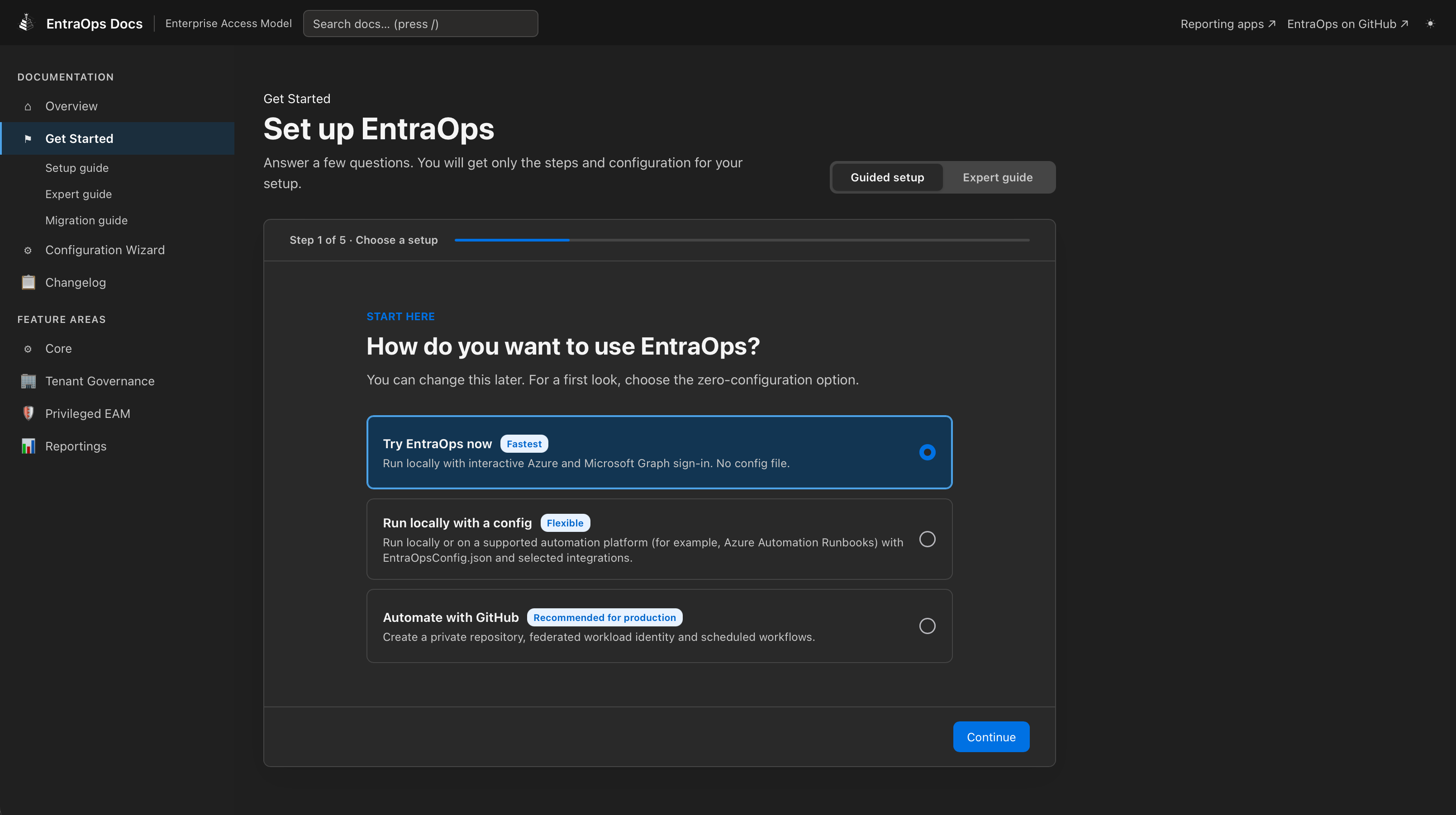This screenshot has width=1456, height=815.
Task: Open Changelog in the sidebar
Action: (117, 282)
